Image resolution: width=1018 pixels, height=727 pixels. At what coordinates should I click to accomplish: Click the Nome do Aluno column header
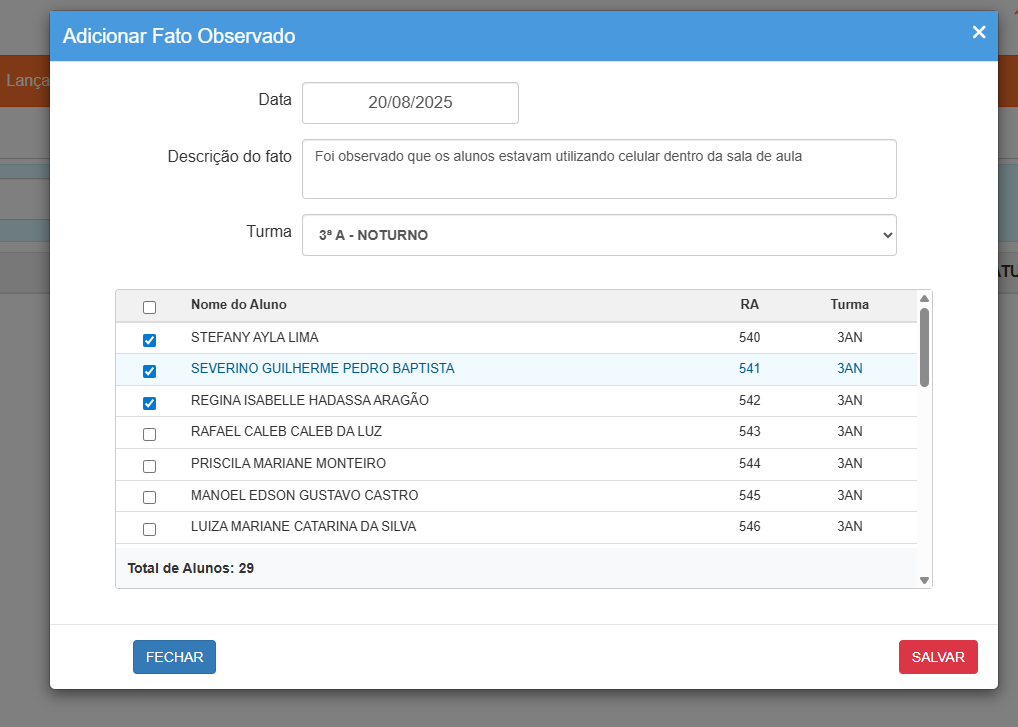tap(239, 305)
